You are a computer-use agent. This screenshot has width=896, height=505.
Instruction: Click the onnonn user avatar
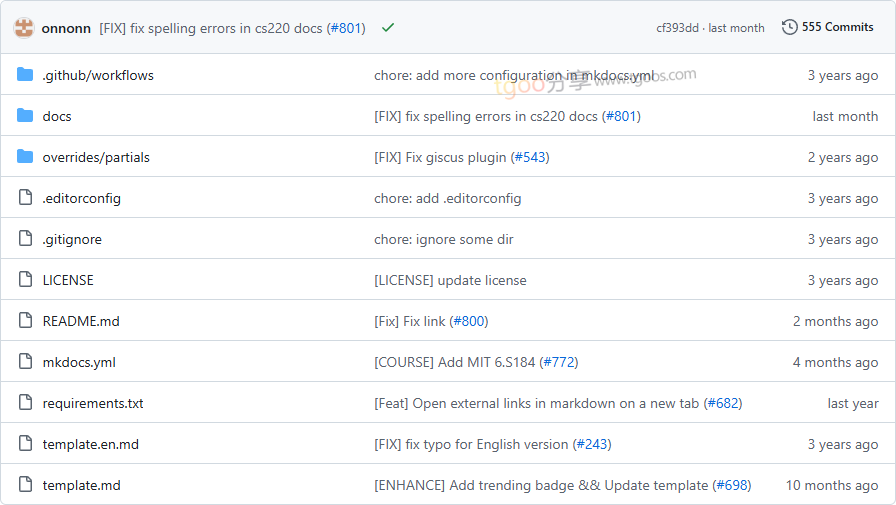[23, 28]
